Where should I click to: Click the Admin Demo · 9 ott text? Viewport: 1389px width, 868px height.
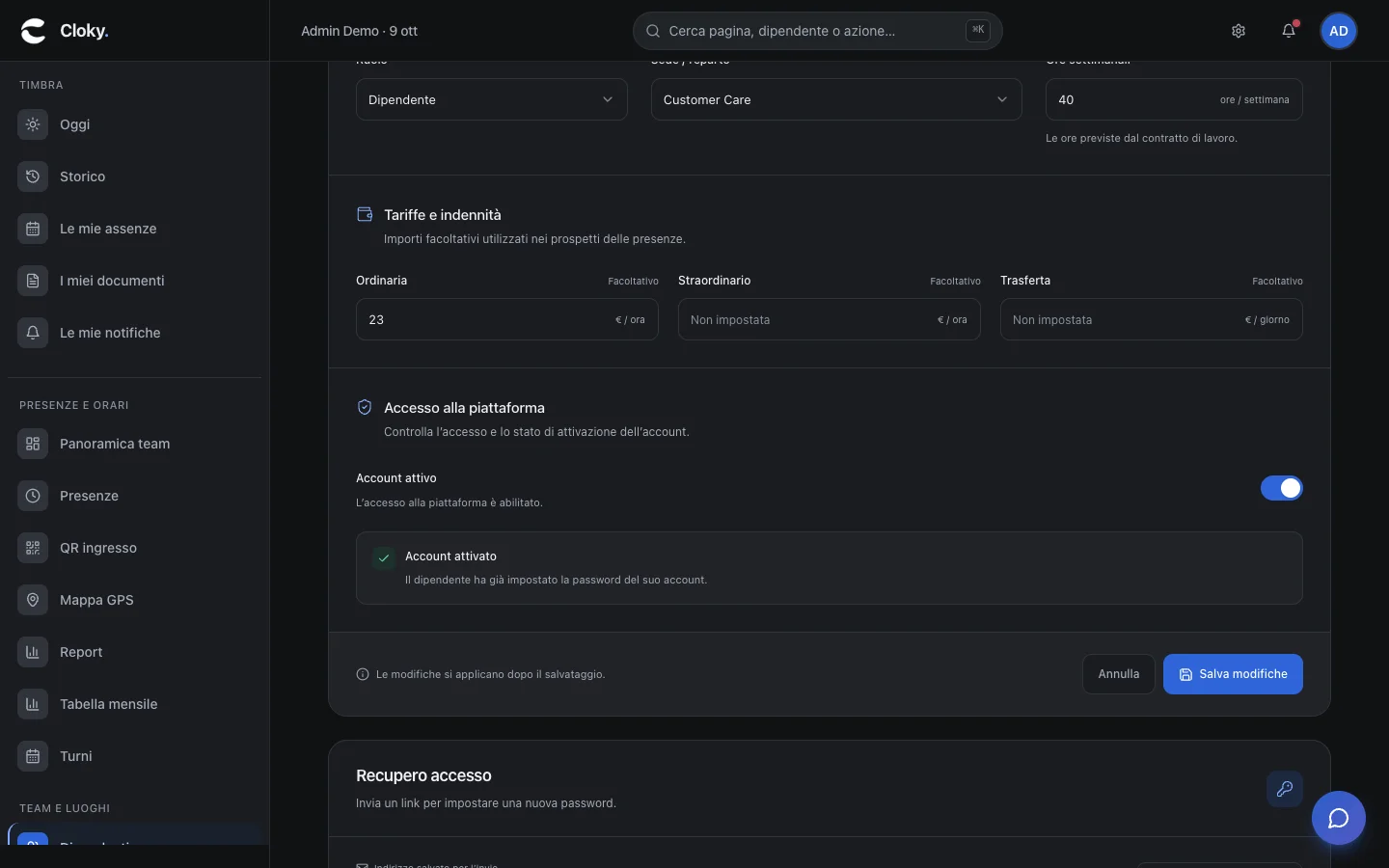point(359,31)
